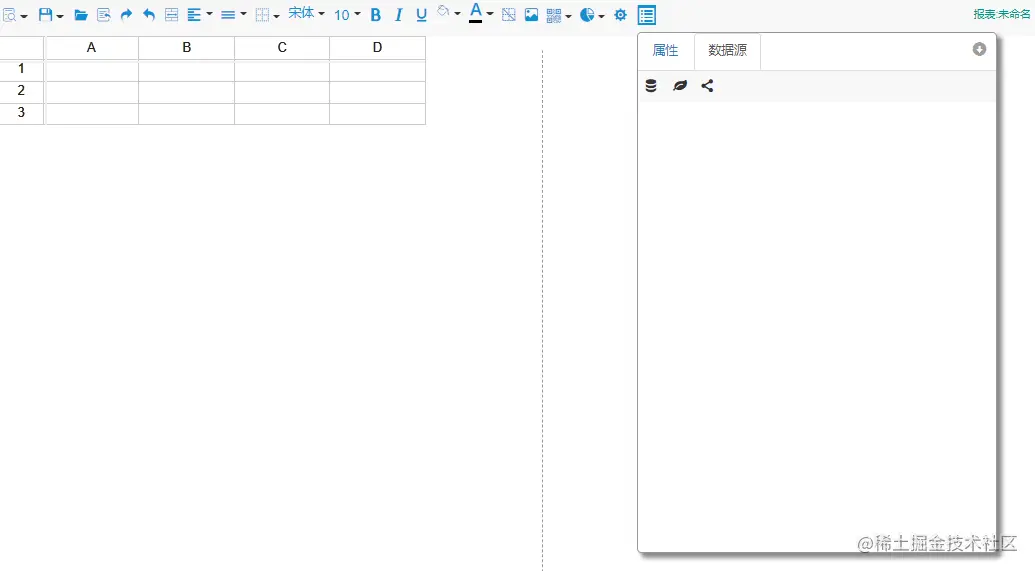Open the font size 10 dropdown
The width and height of the screenshot is (1035, 571).
coord(347,15)
